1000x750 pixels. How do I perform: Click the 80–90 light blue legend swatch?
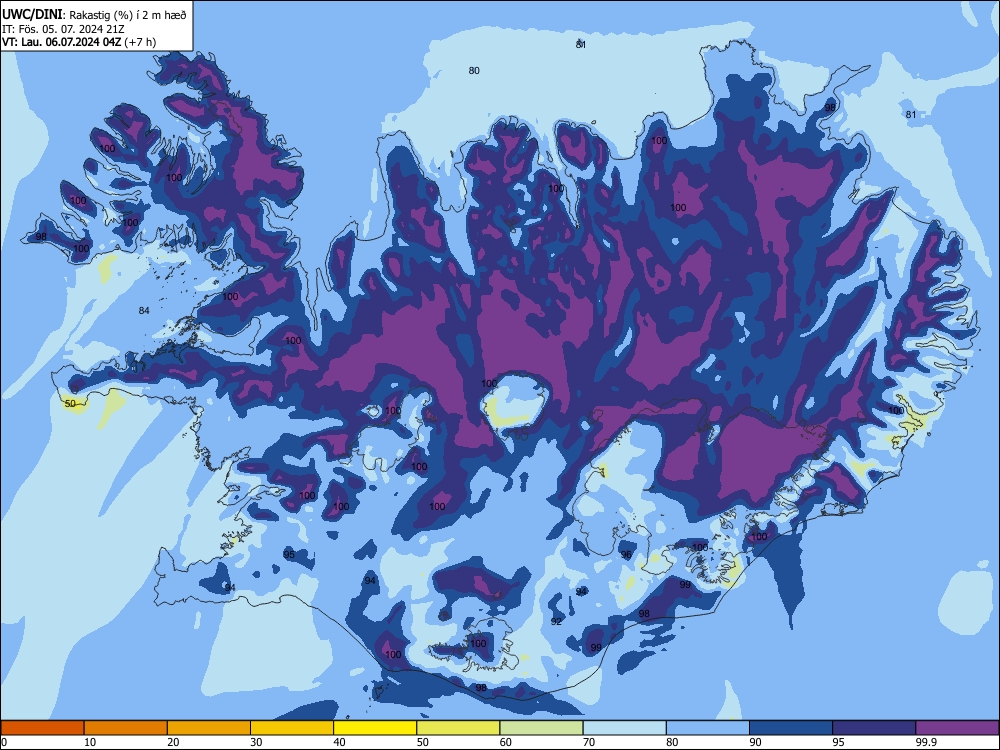point(708,728)
